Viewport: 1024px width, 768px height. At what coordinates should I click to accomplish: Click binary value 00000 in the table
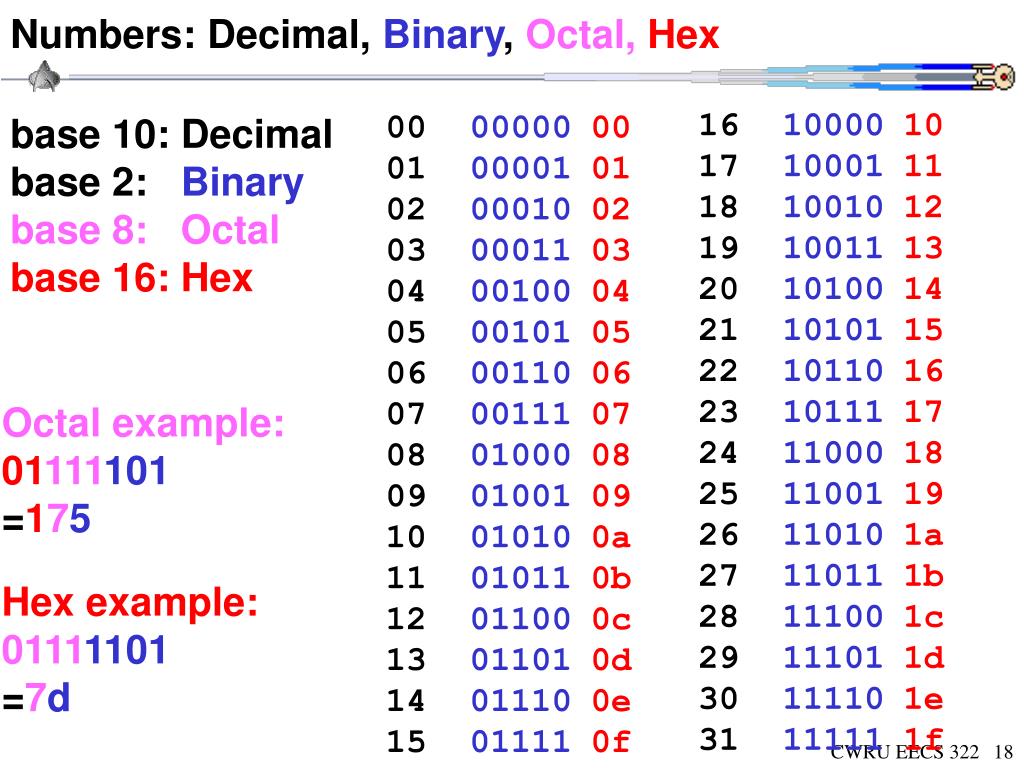pos(520,127)
